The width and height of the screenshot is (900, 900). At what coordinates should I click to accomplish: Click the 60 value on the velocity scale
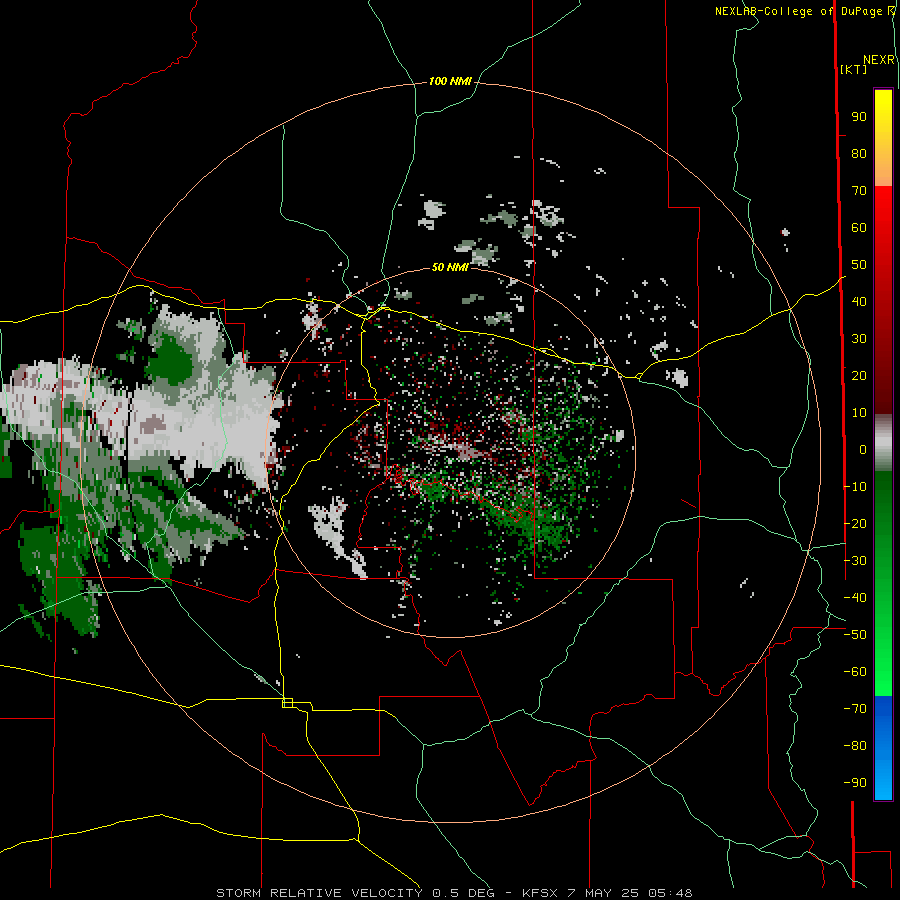[859, 228]
